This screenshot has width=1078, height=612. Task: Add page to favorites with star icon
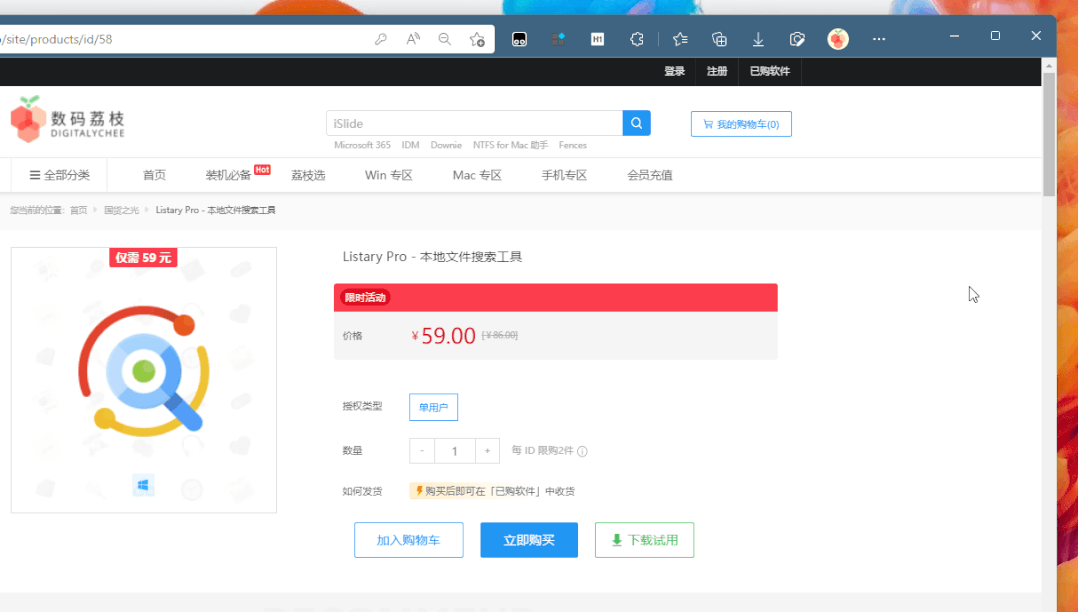coord(477,39)
